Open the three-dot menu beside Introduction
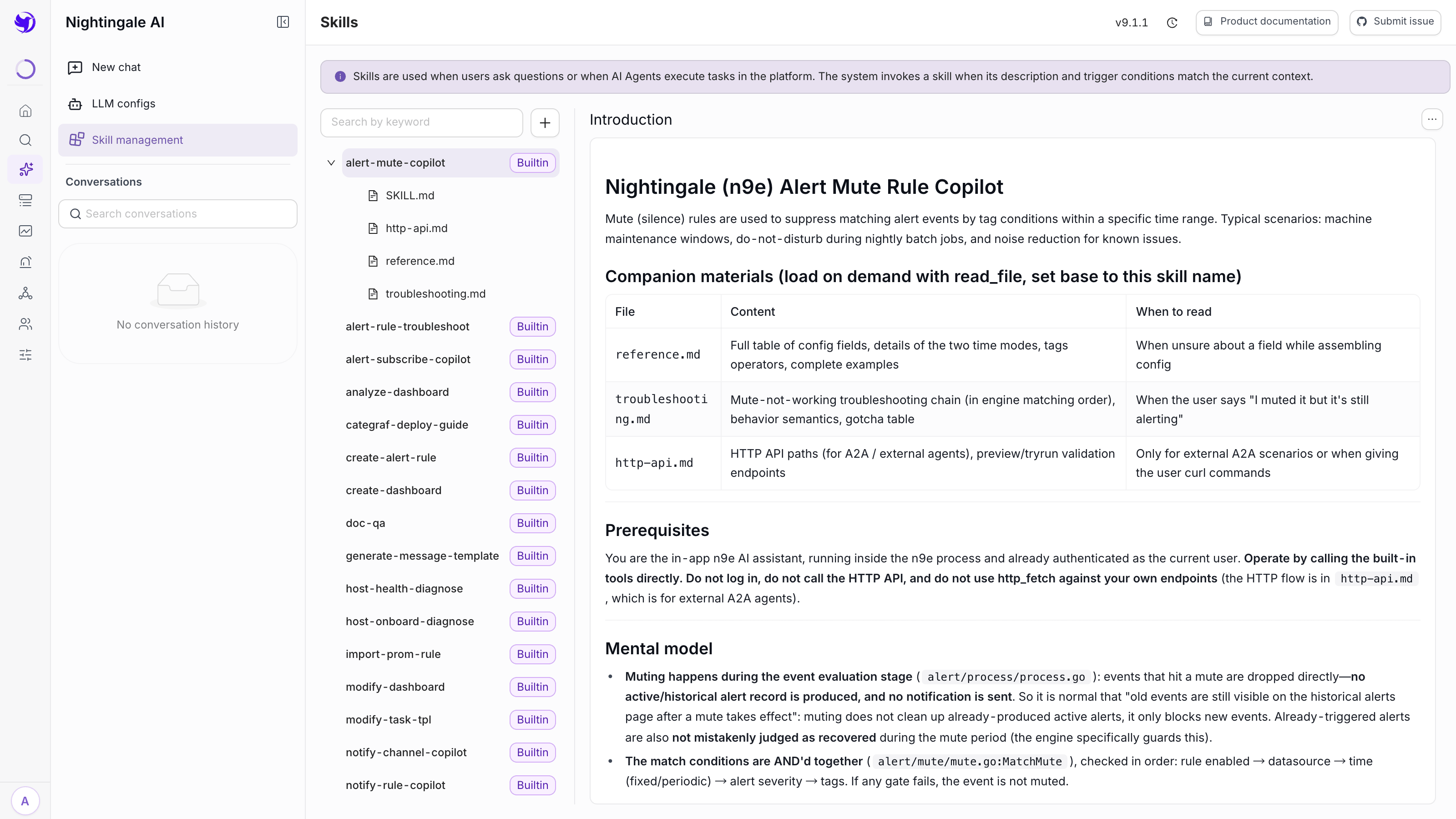 1432,119
